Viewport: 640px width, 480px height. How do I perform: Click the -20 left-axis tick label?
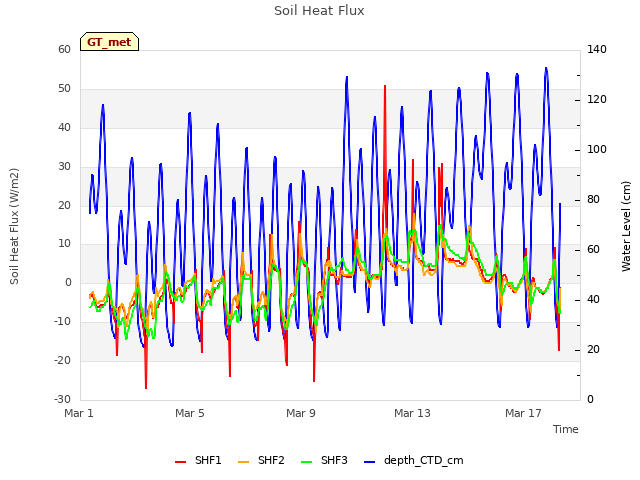coord(62,360)
